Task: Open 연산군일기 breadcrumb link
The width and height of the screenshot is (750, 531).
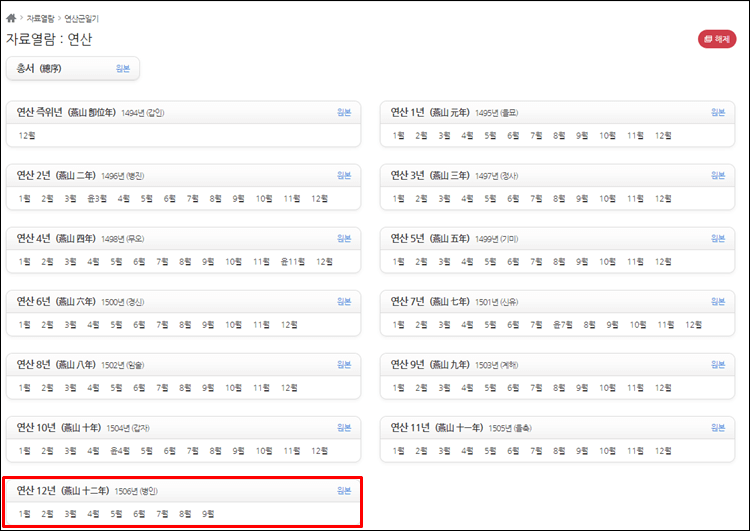Action: (81, 19)
